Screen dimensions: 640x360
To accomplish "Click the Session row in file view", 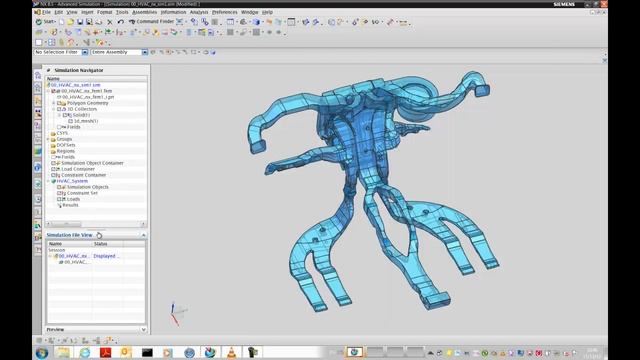I will tap(57, 250).
